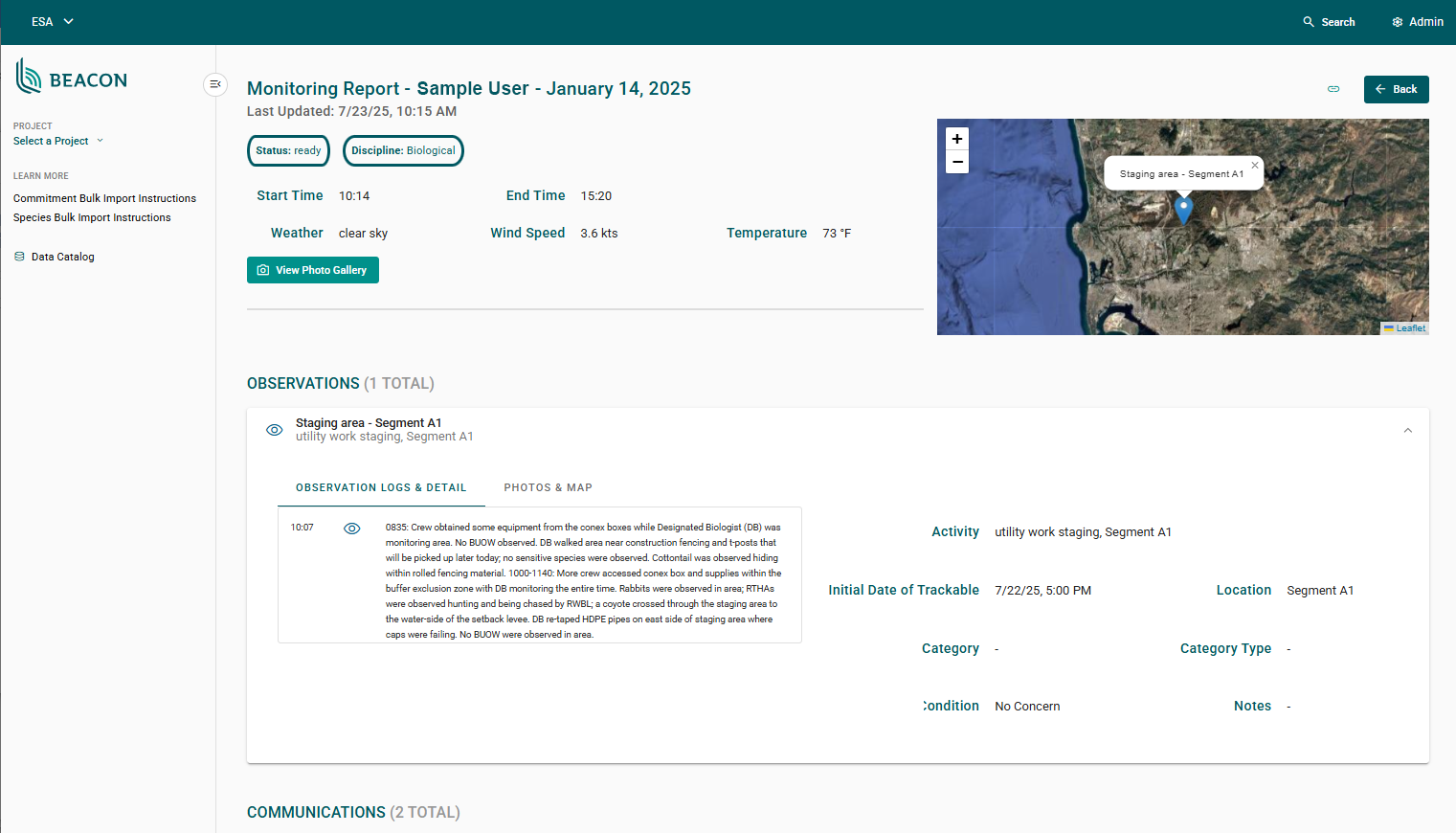The image size is (1456, 833).
Task: Collapse the sidebar with the menu toggle icon
Action: point(215,84)
